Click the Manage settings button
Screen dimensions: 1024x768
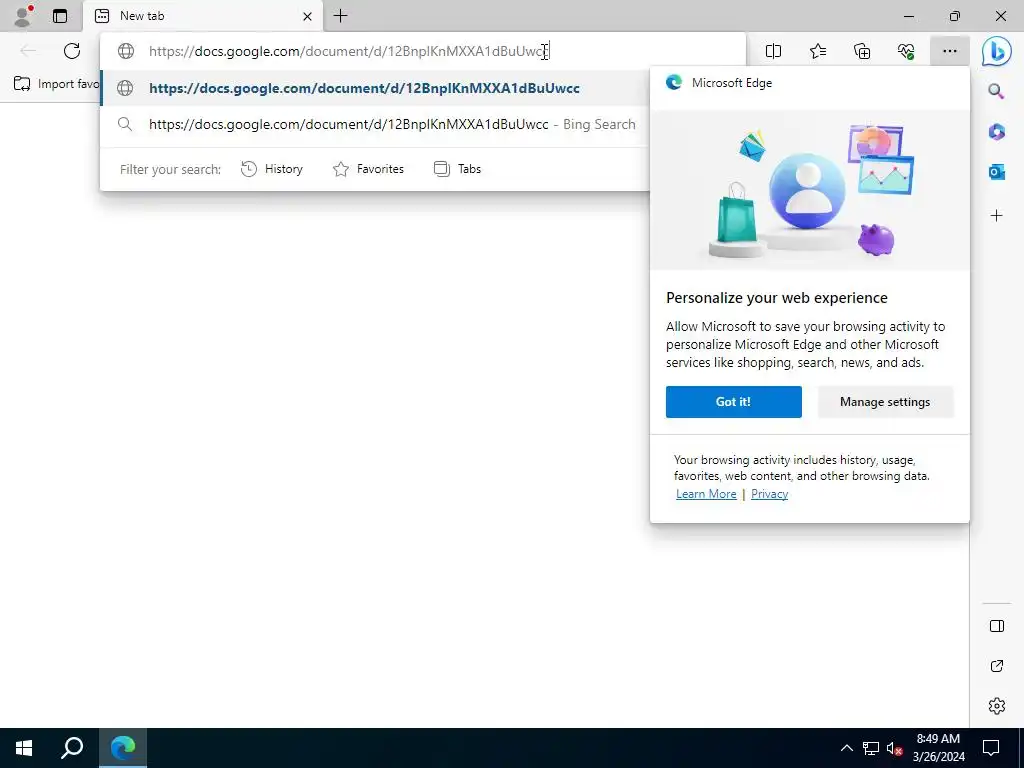coord(885,402)
